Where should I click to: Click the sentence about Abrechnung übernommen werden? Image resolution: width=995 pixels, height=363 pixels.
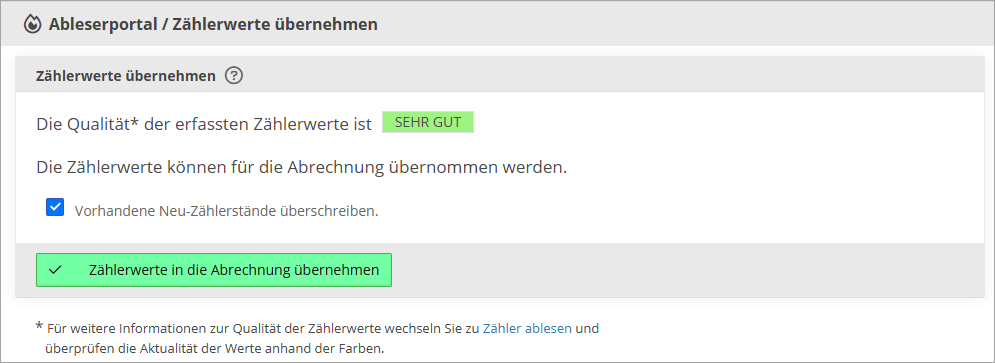coord(301,168)
